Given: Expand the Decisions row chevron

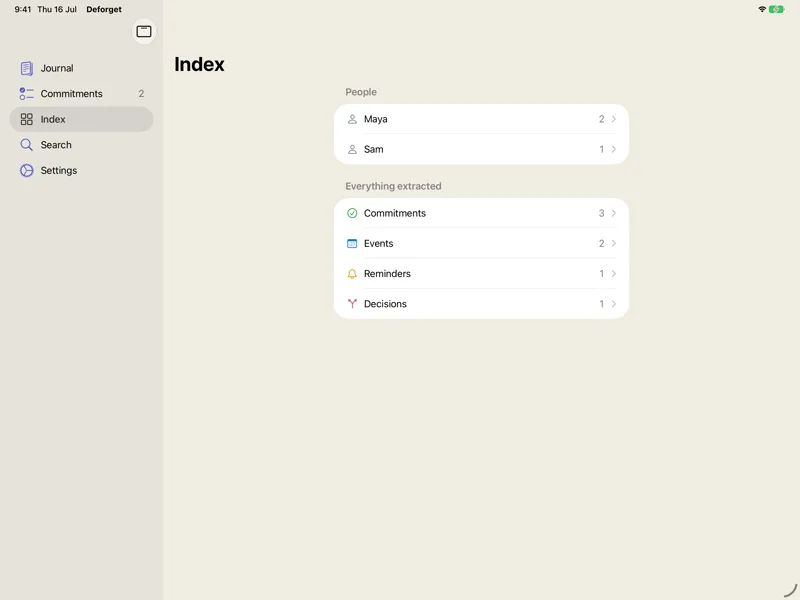Looking at the screenshot, I should tap(614, 304).
